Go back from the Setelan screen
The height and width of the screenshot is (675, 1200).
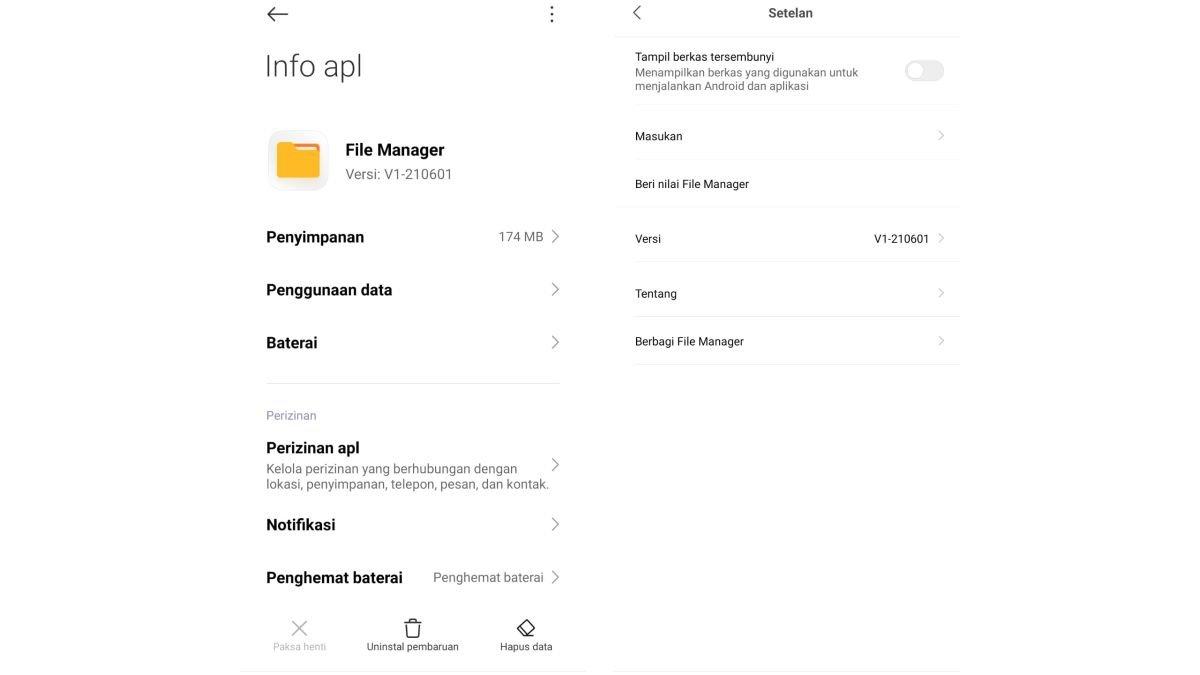[637, 13]
